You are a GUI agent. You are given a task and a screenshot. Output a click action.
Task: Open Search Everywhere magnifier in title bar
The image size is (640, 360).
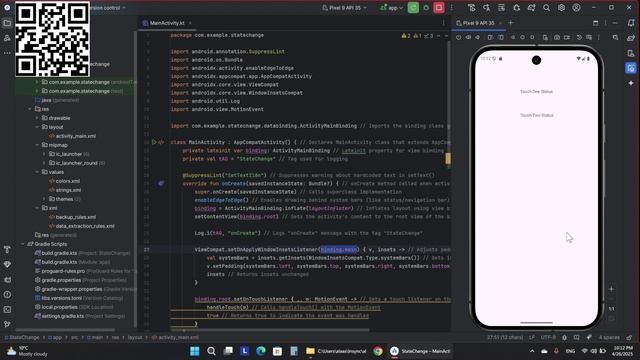[x=546, y=8]
